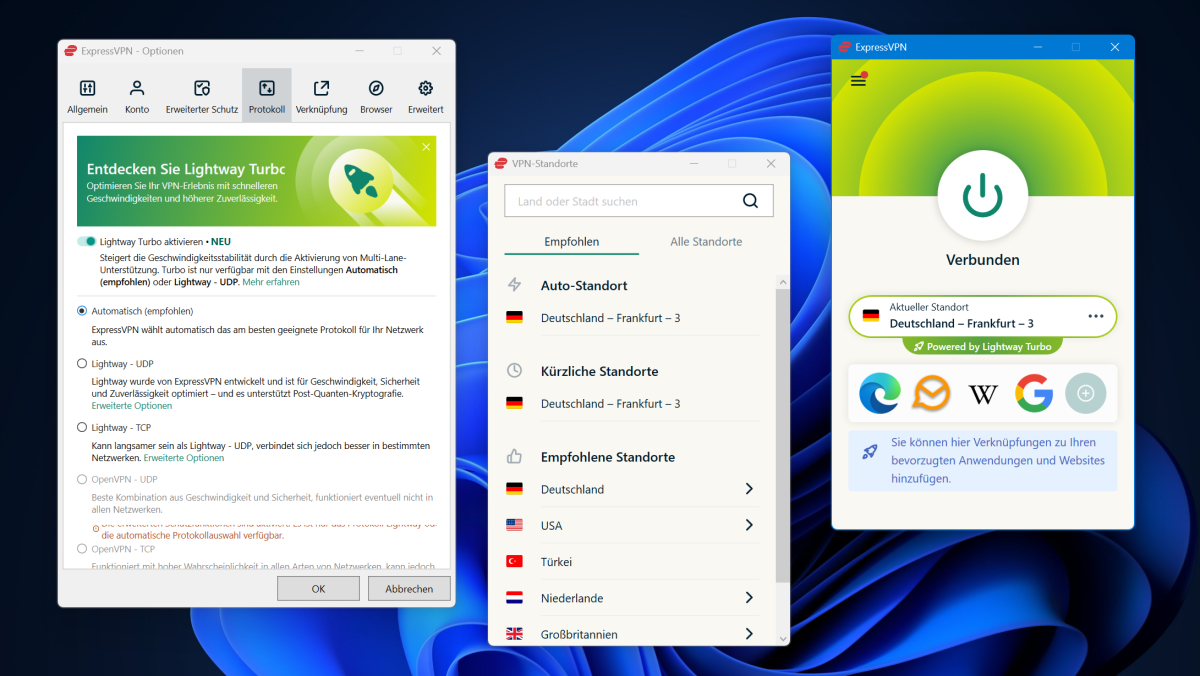Screen dimensions: 1200x676
Task: Click the rocket icon in the shortcut hint
Action: click(x=870, y=452)
